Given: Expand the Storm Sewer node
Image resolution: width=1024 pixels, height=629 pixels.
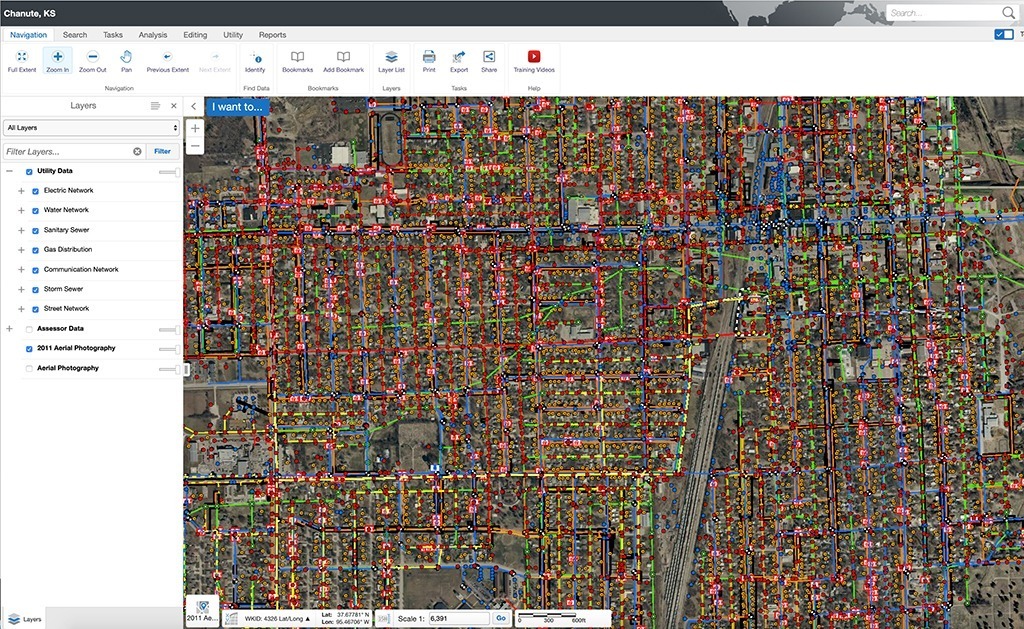Looking at the screenshot, I should [21, 289].
